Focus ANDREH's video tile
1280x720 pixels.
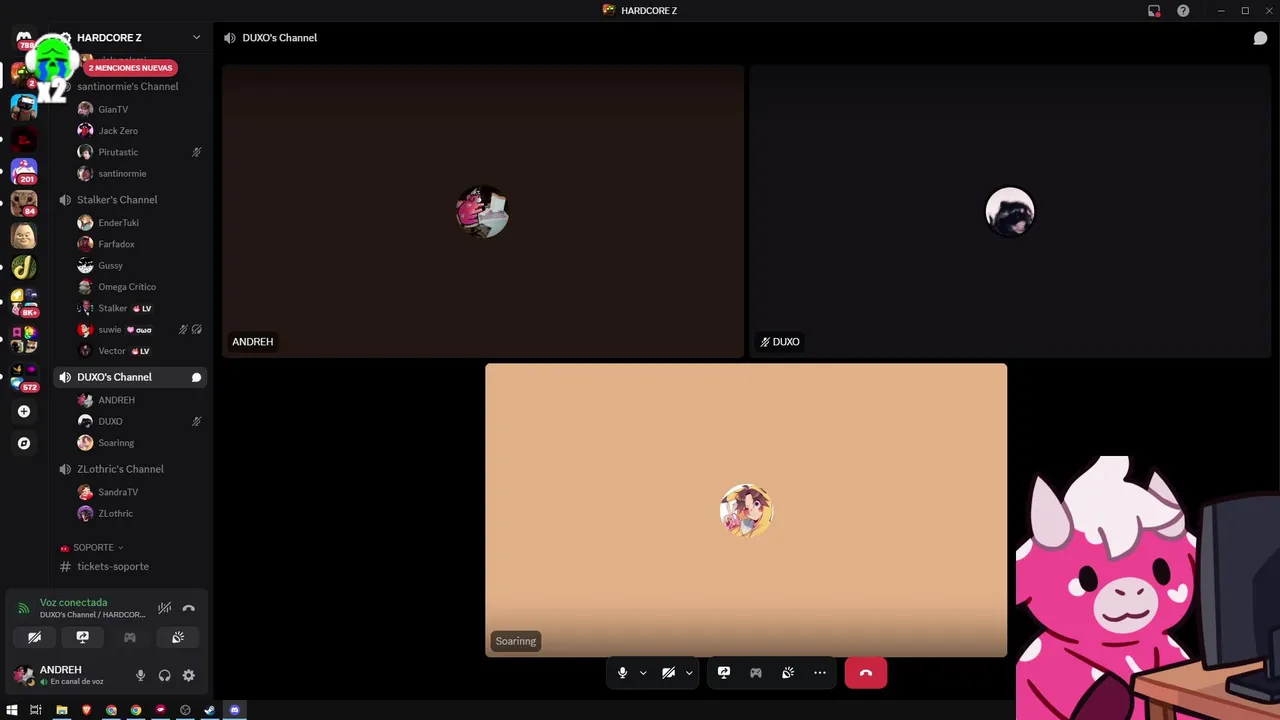(x=483, y=211)
